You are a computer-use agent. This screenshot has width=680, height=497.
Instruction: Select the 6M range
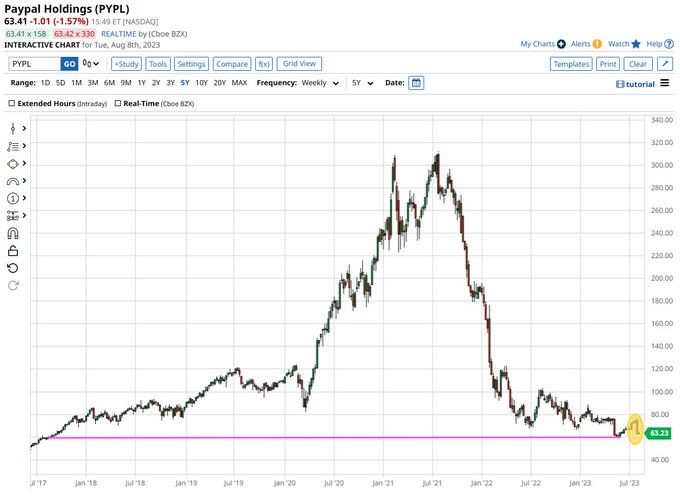point(109,82)
